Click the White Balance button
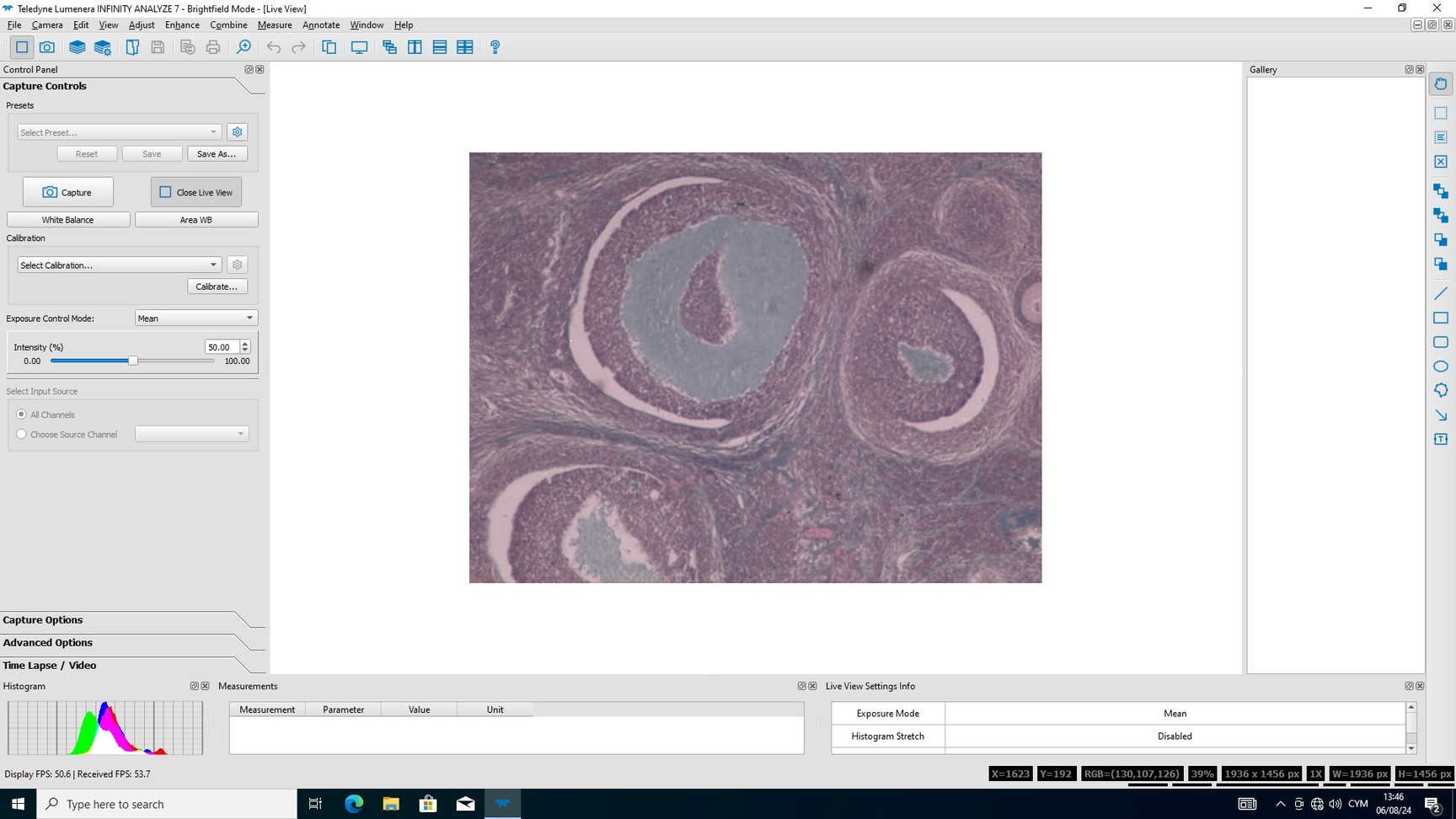This screenshot has width=1456, height=819. (68, 220)
